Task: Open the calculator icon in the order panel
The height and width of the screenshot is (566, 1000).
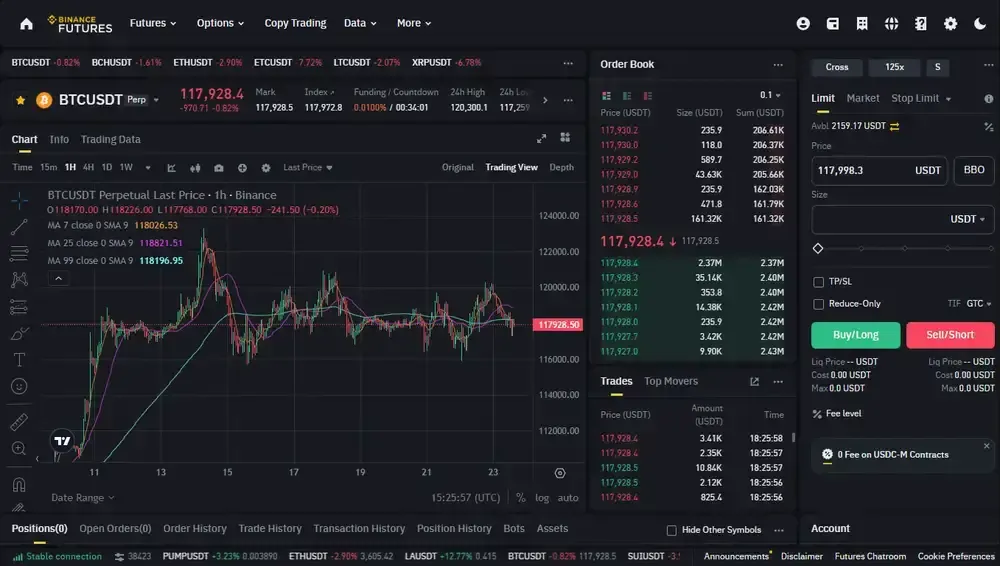Action: (989, 126)
